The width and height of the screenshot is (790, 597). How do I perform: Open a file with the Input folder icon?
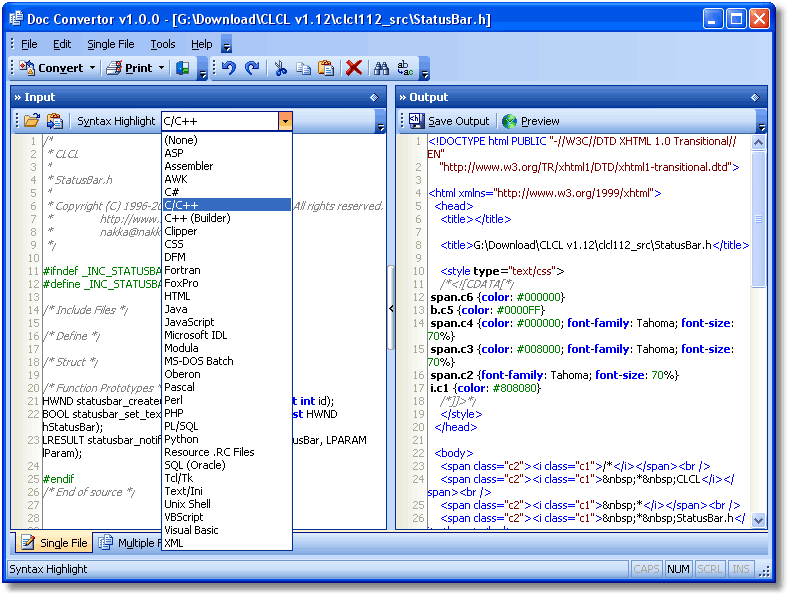(x=32, y=121)
